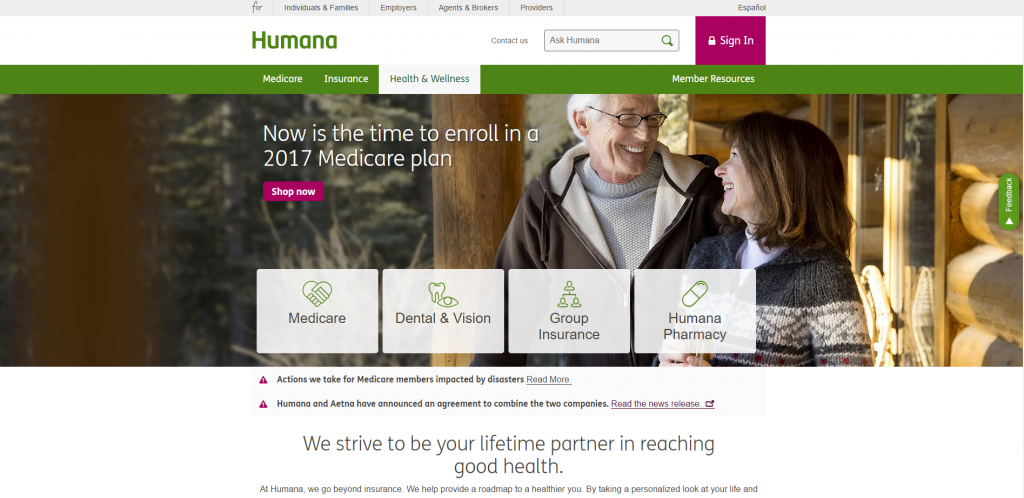The image size is (1024, 498).
Task: Open the Medicare navigation menu
Action: (x=283, y=79)
